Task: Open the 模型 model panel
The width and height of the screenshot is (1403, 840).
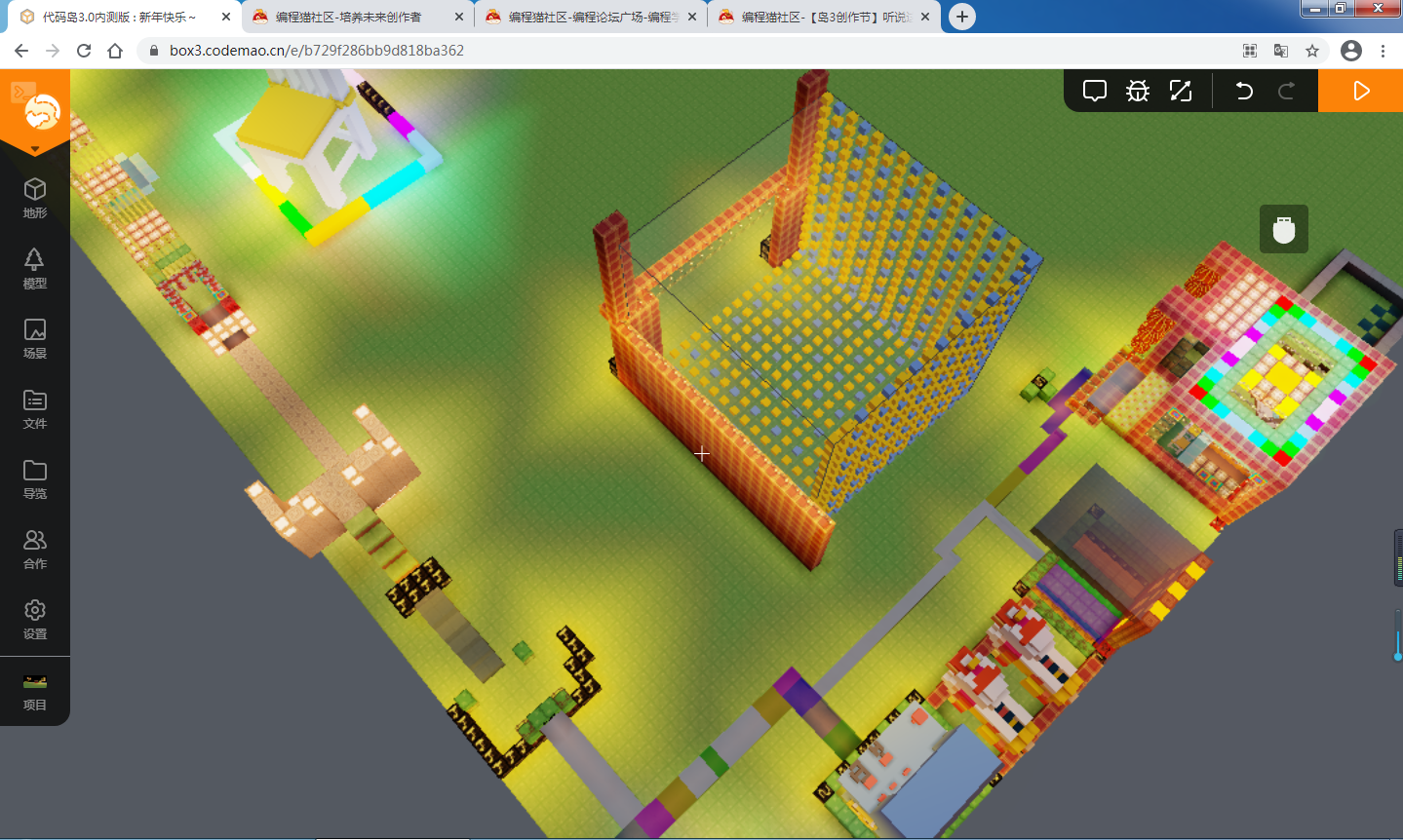Action: pyautogui.click(x=35, y=268)
